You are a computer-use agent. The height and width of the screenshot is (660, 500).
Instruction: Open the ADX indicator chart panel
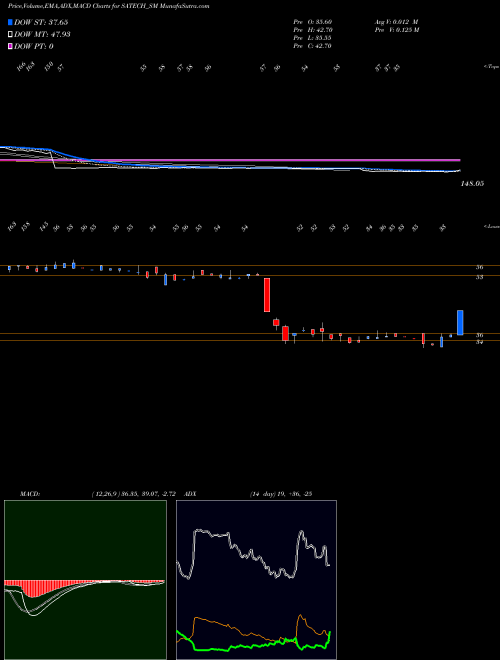(x=256, y=580)
